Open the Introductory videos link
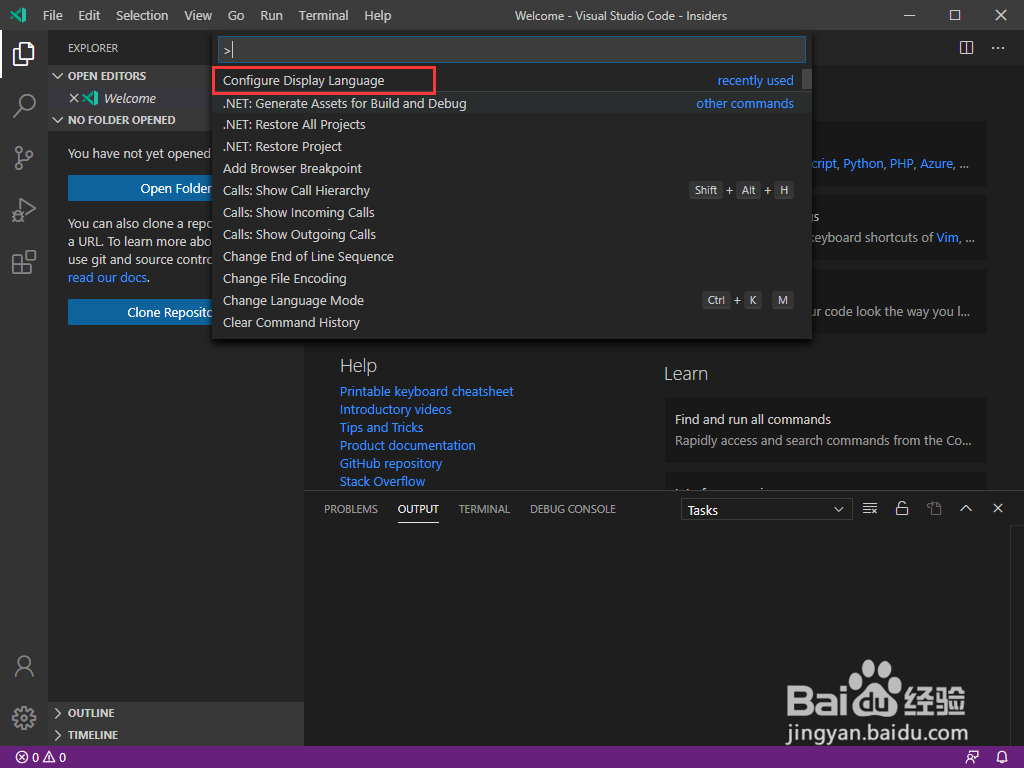The image size is (1024, 768). [x=396, y=409]
